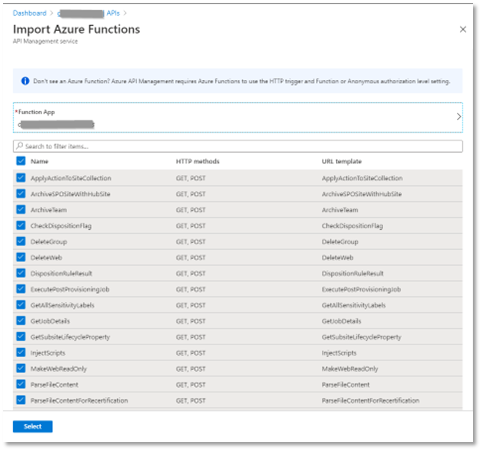Uncheck the ApplyActionToSiteCollection checkbox

click(x=21, y=178)
